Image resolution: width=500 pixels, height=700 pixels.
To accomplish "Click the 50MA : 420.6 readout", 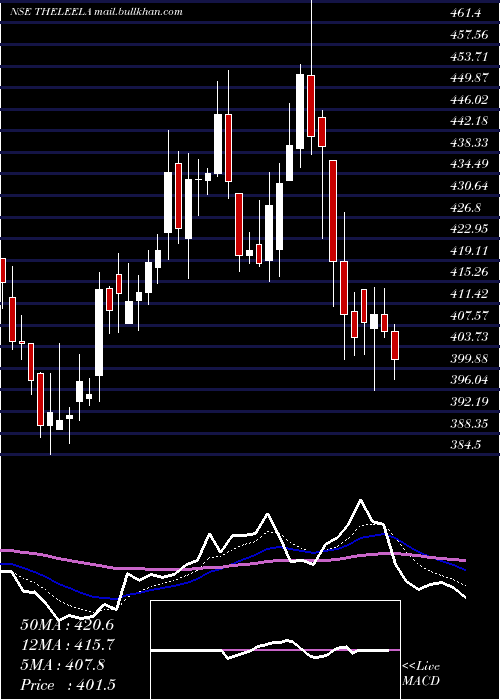I will point(67,625).
